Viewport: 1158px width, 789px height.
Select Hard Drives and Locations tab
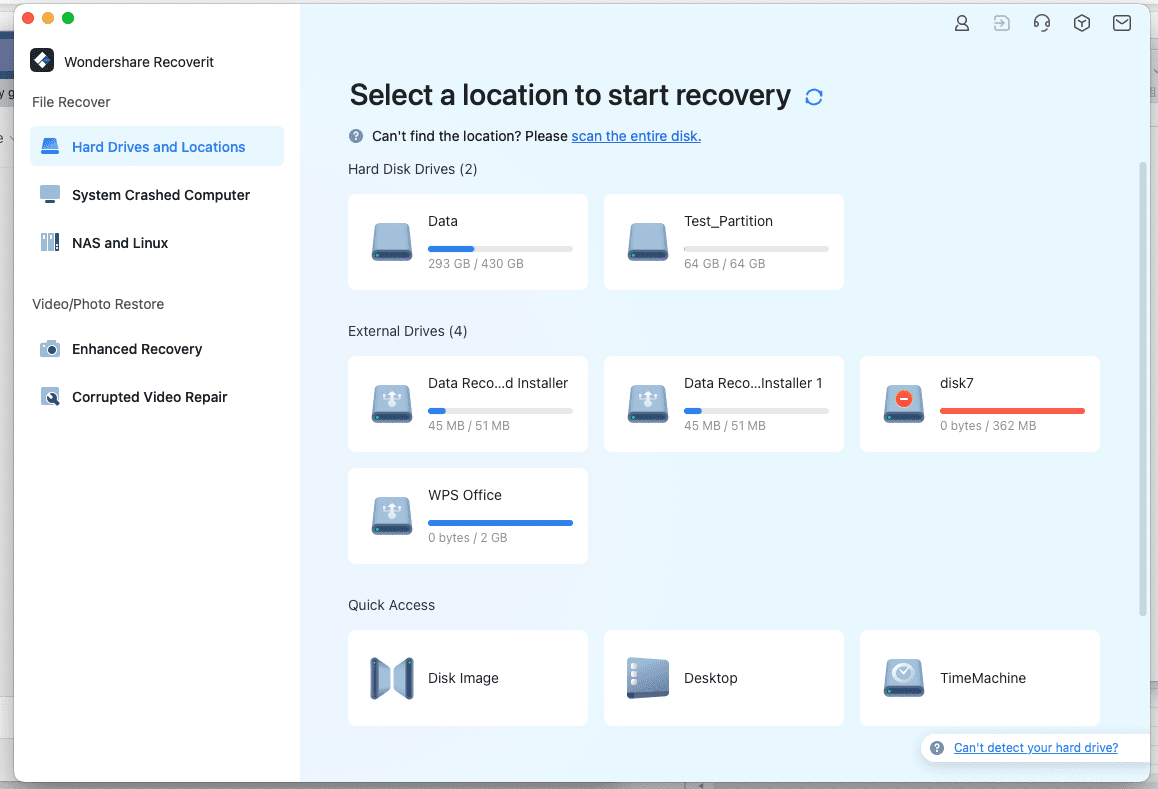[x=157, y=147]
